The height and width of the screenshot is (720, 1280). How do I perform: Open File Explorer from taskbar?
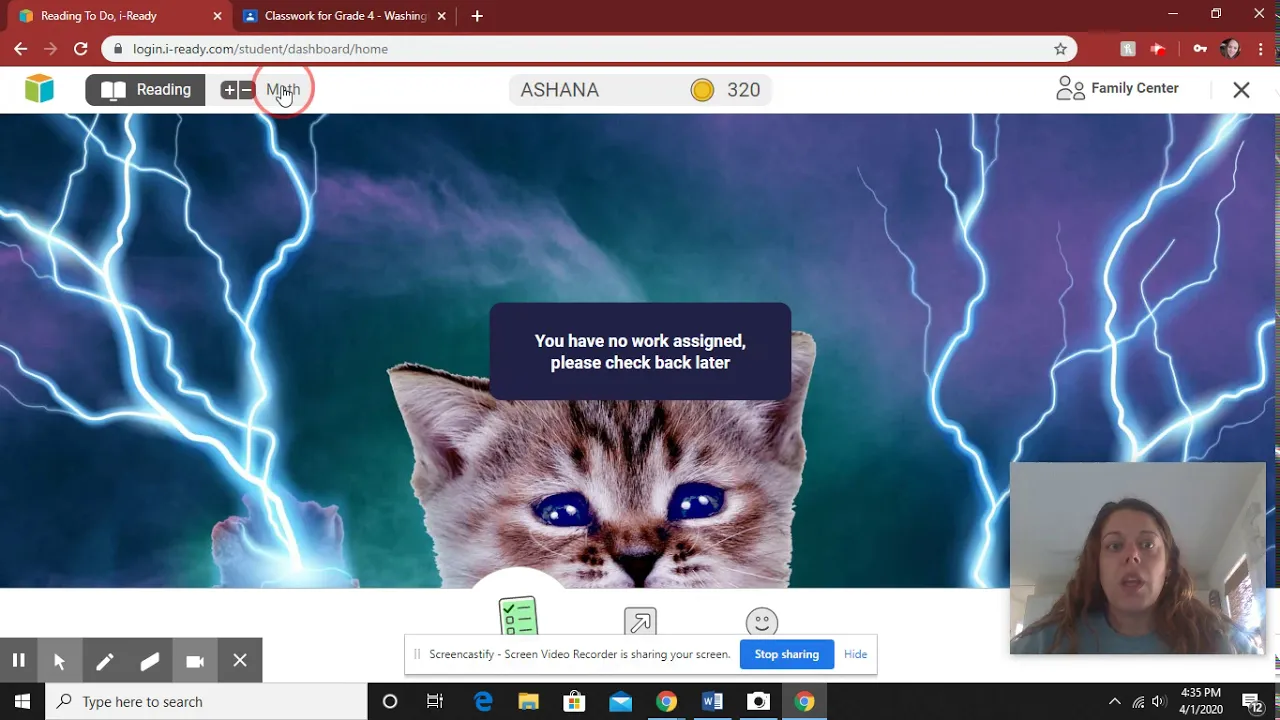(528, 701)
